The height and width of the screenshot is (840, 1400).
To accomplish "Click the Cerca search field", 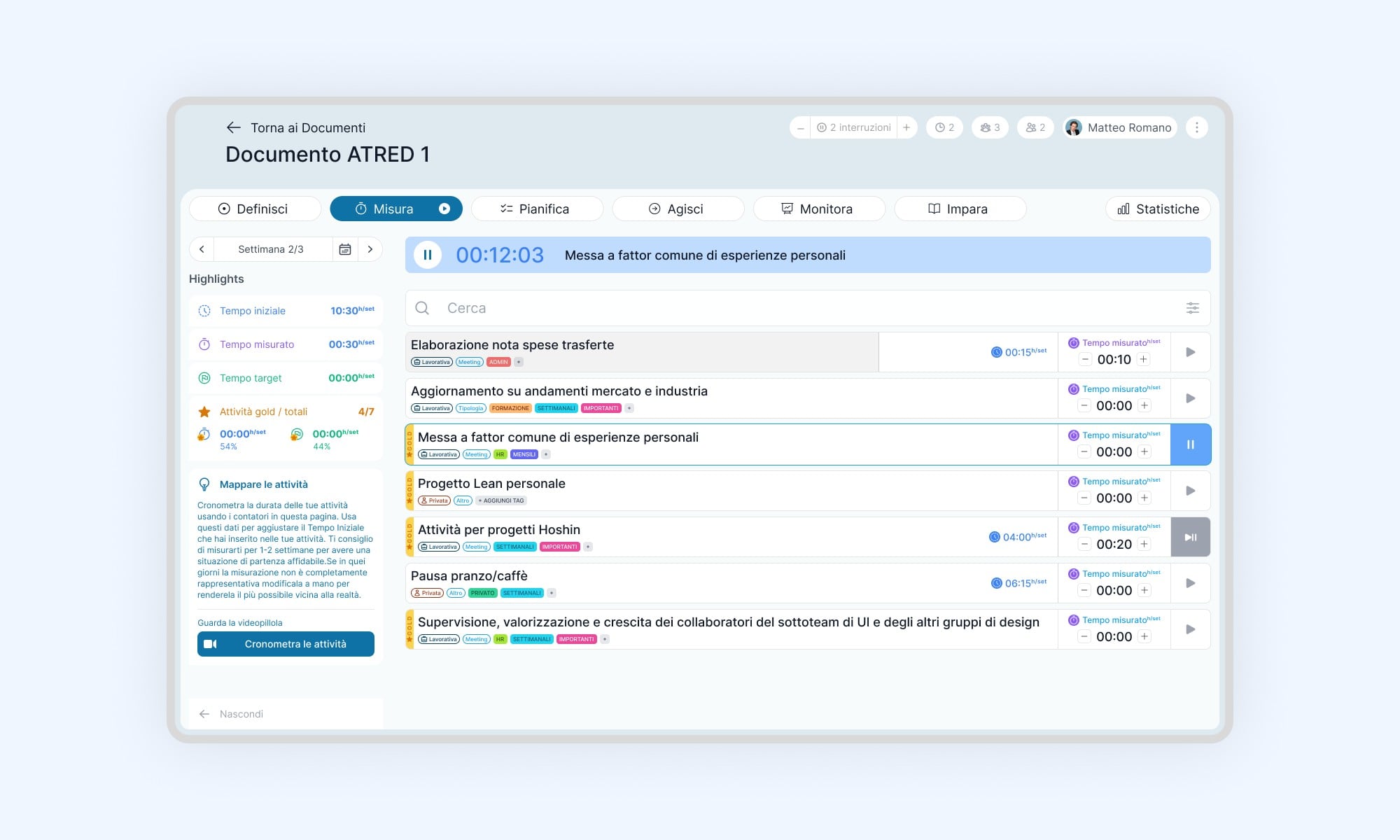I will pyautogui.click(x=808, y=308).
